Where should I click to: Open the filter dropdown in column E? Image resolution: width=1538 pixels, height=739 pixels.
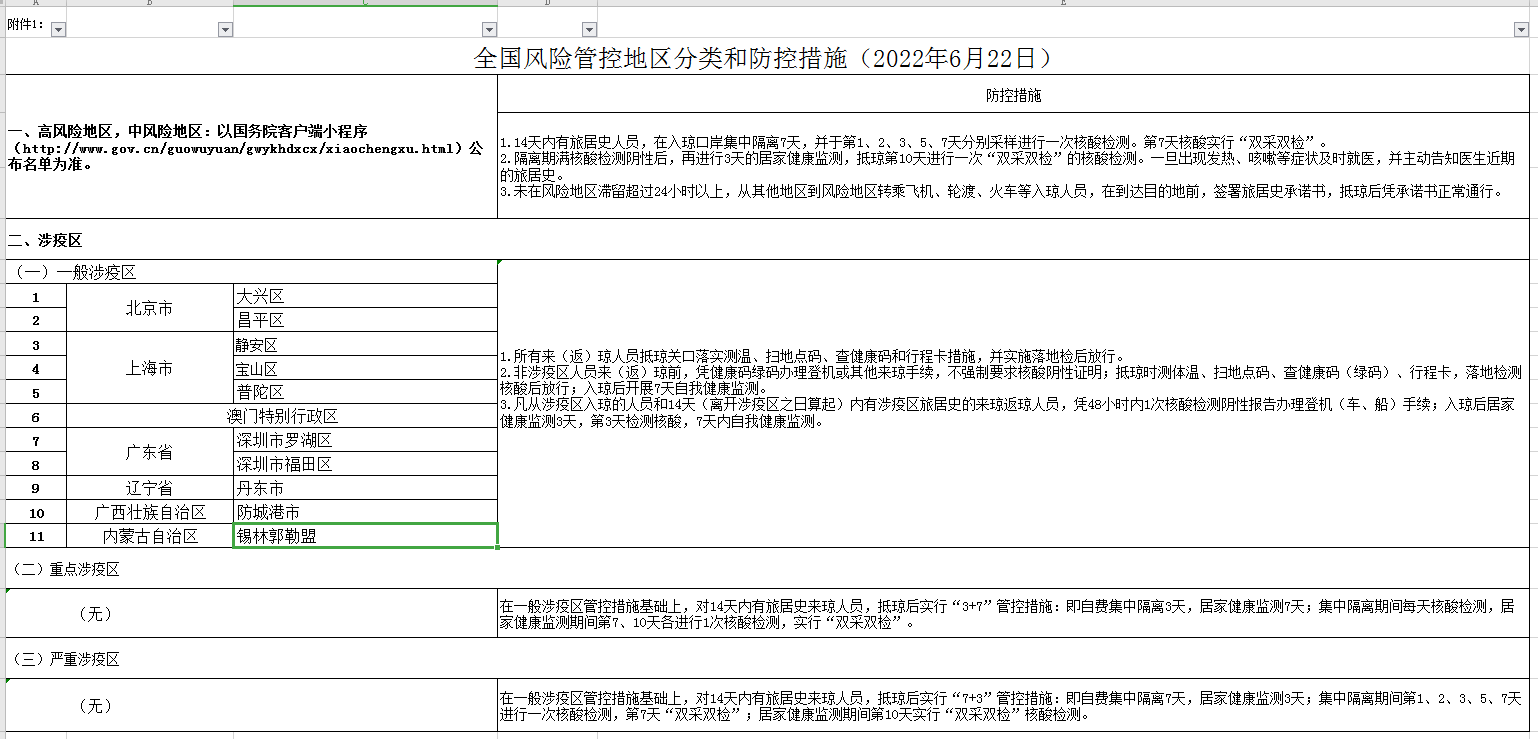click(x=1522, y=30)
